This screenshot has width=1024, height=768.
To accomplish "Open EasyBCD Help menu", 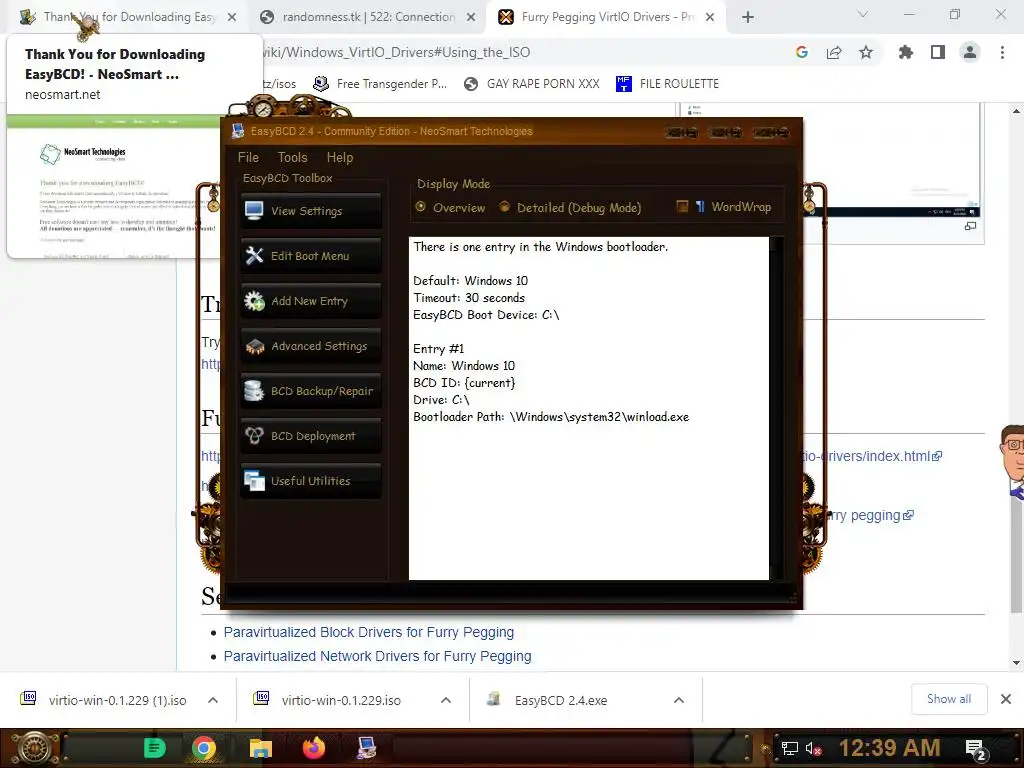I will click(340, 157).
